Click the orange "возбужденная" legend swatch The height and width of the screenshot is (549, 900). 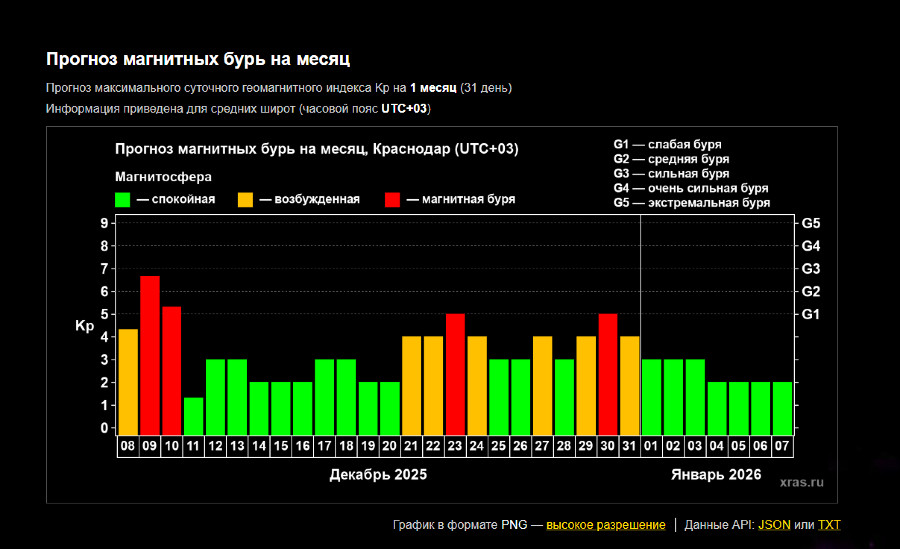[245, 200]
